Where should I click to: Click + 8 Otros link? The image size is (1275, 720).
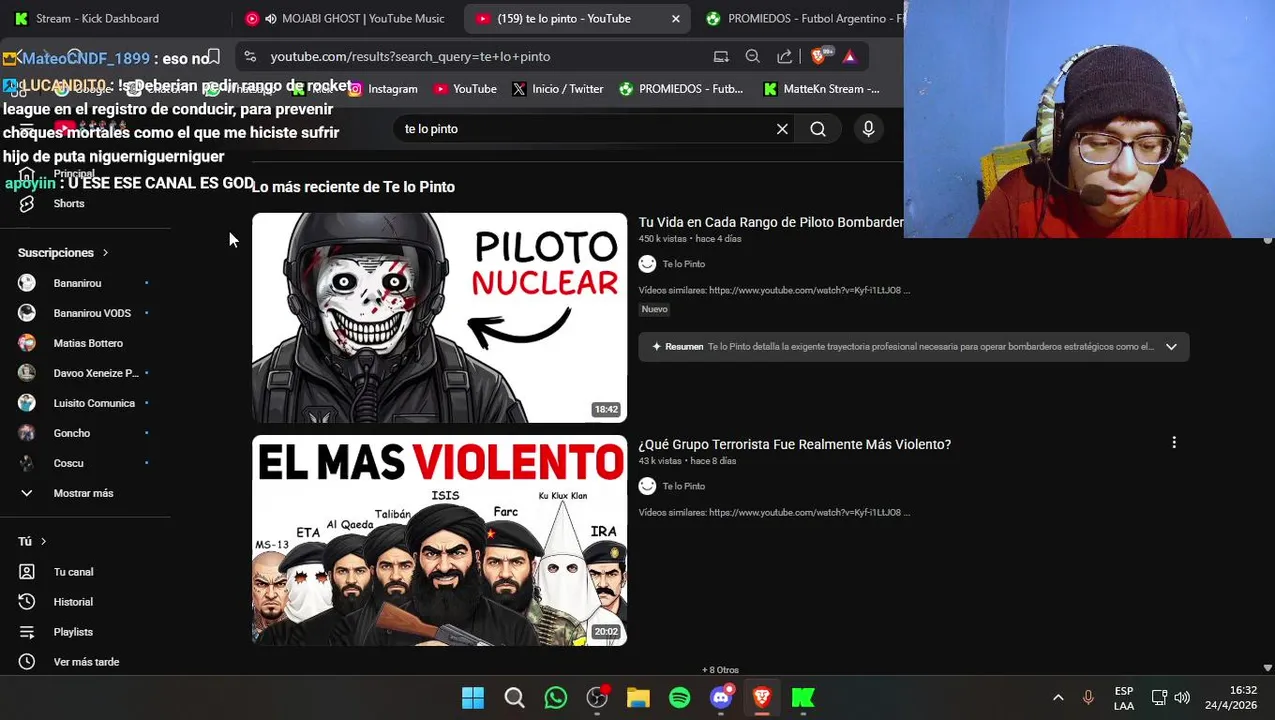click(x=720, y=670)
